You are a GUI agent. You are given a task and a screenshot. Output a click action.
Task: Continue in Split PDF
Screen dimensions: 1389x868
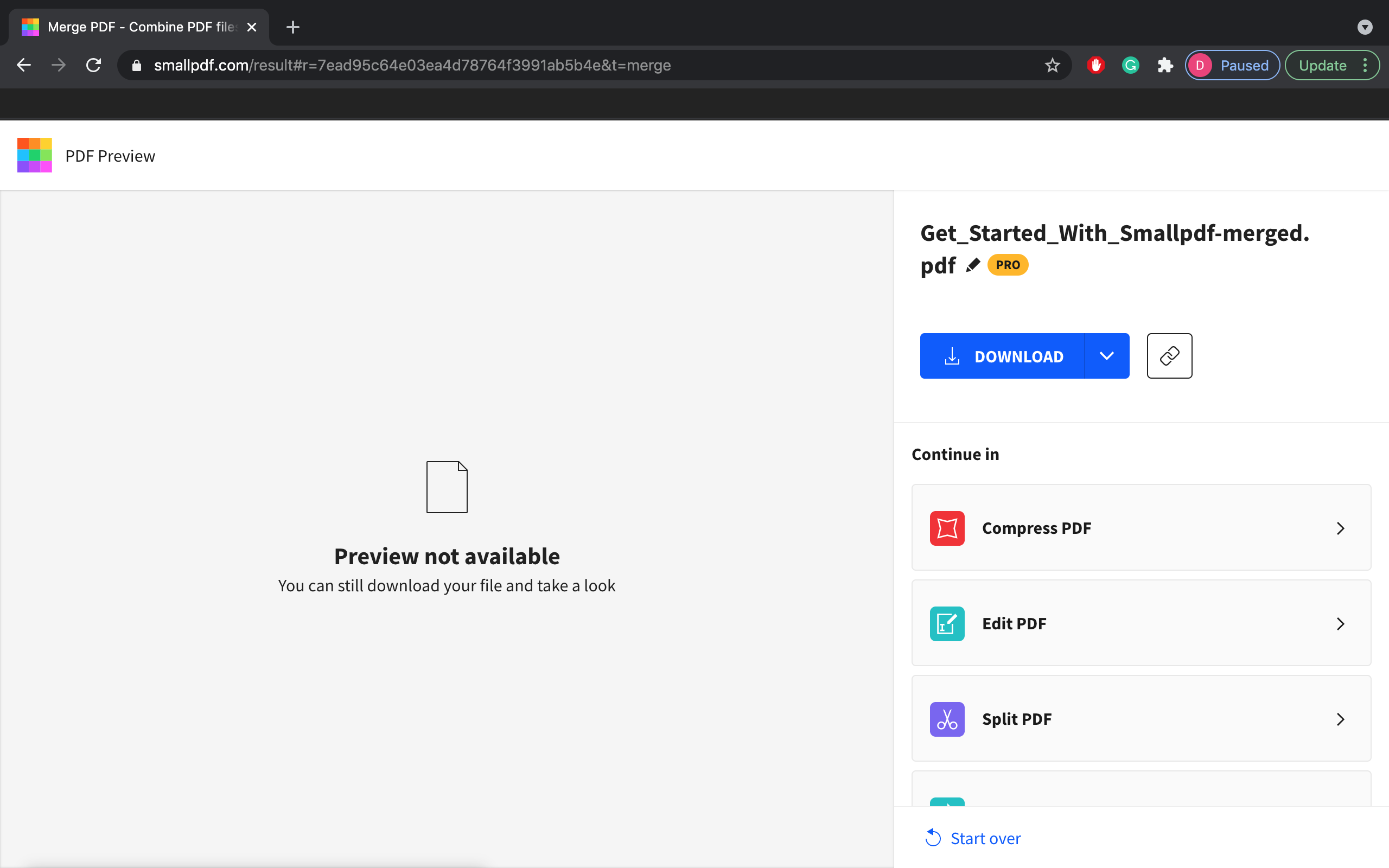1141,719
